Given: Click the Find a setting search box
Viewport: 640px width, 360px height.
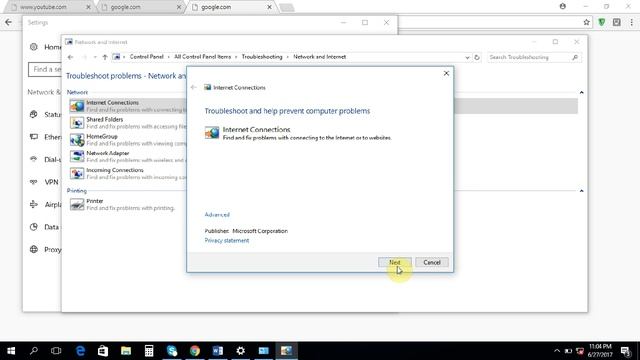Looking at the screenshot, I should pos(44,69).
